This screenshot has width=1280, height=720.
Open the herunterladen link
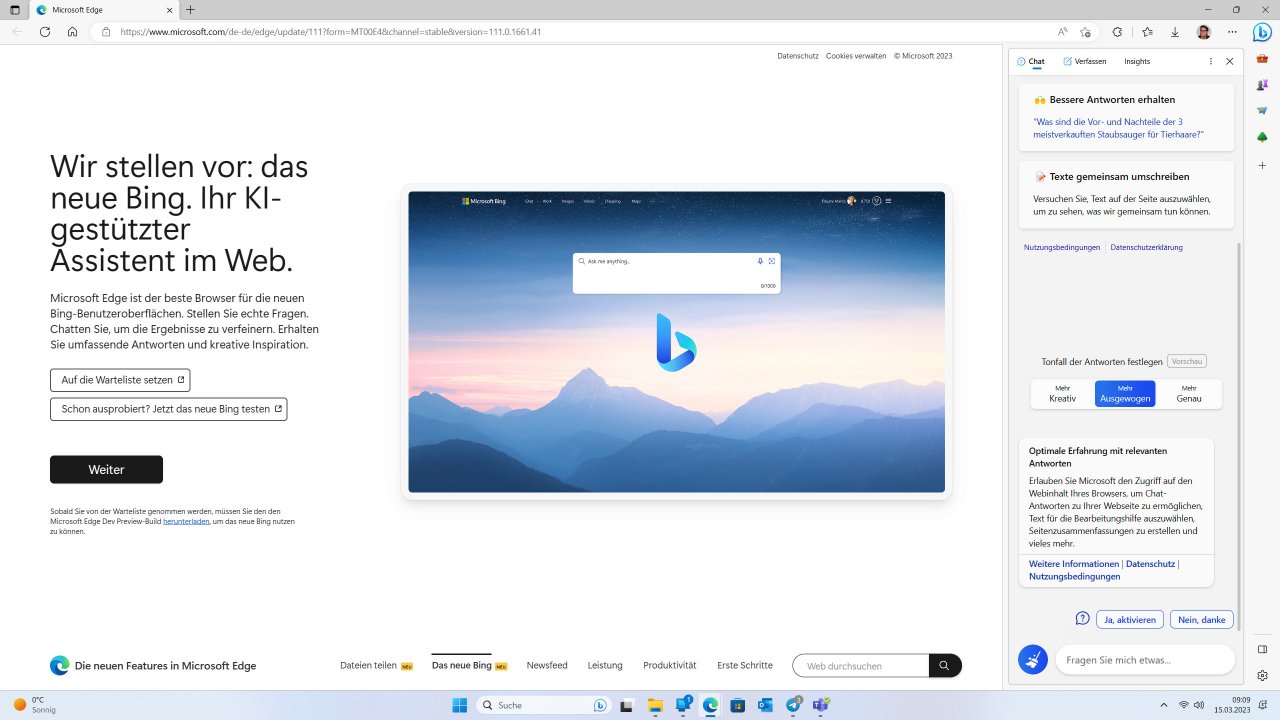tap(186, 521)
